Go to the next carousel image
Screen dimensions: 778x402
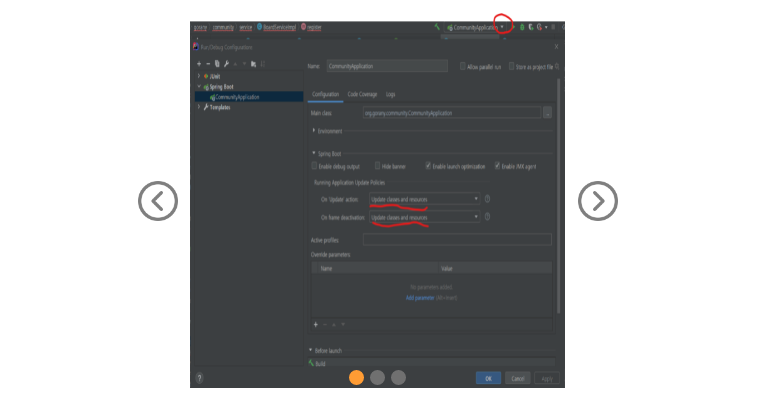click(598, 201)
